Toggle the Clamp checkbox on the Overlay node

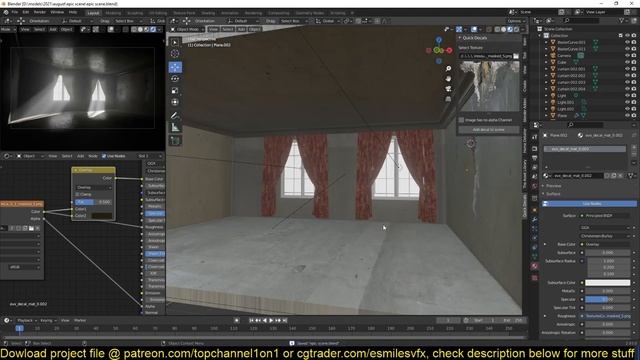(x=77, y=194)
